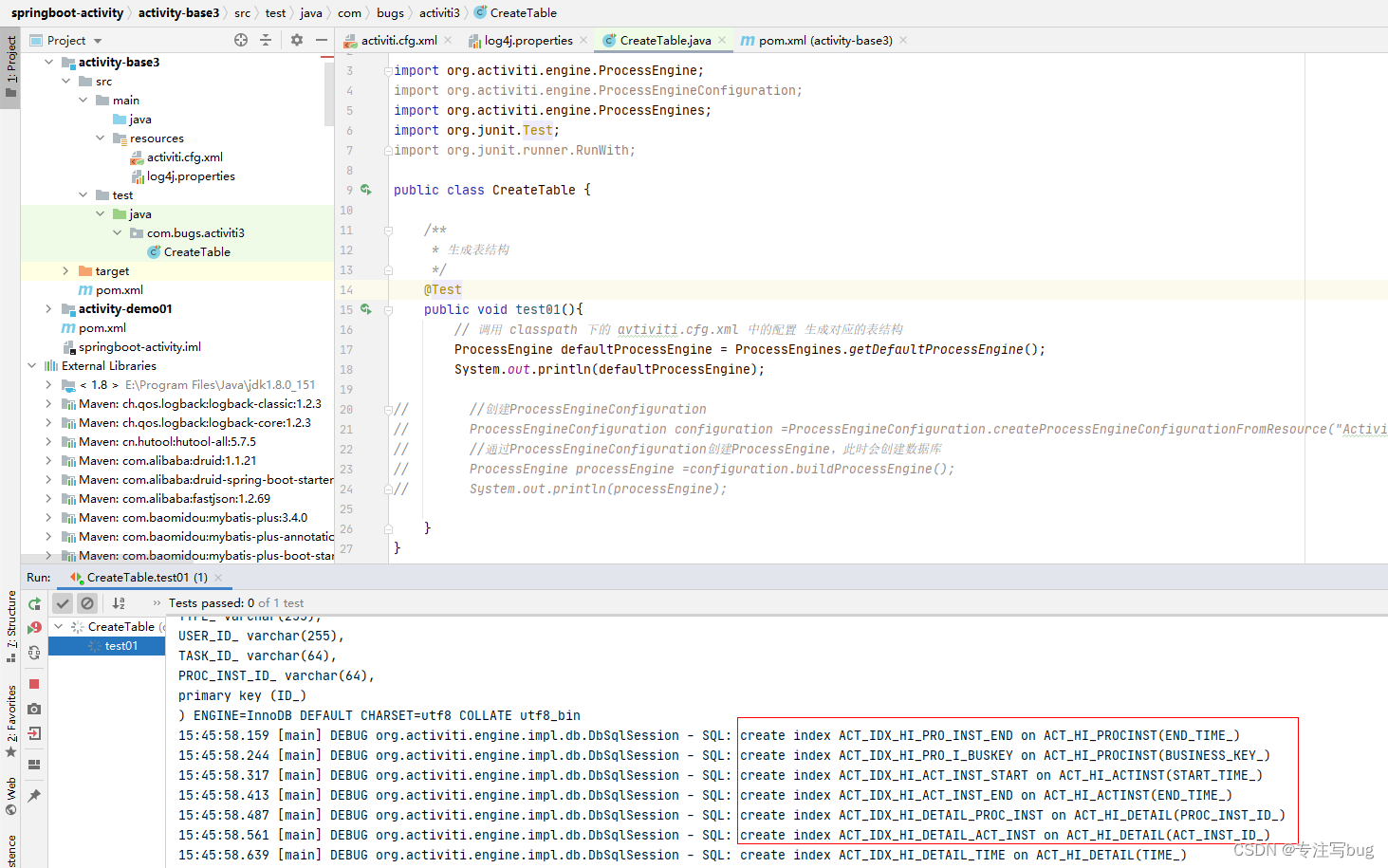The width and height of the screenshot is (1388, 868).
Task: Select log4j.properties in project tree
Action: coord(191,175)
